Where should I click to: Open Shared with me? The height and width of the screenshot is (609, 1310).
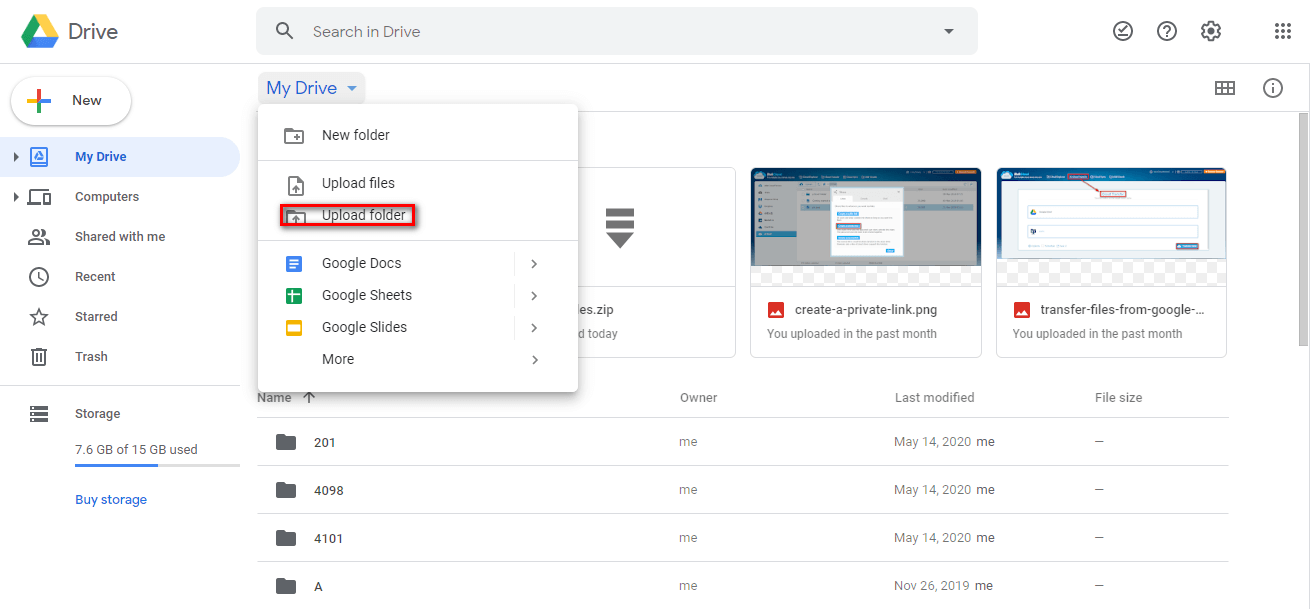120,237
